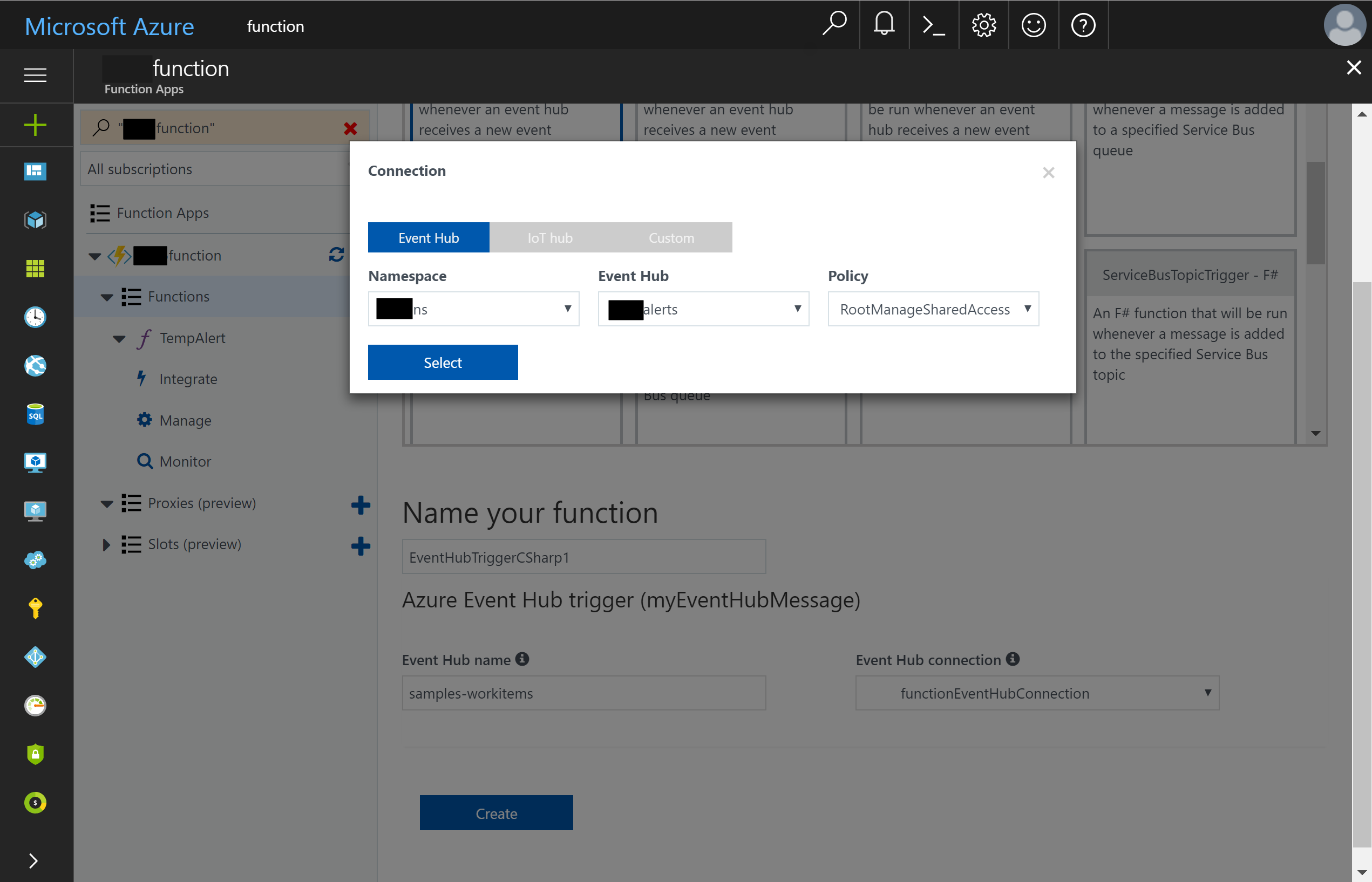Add a new proxy with plus icon

361,504
